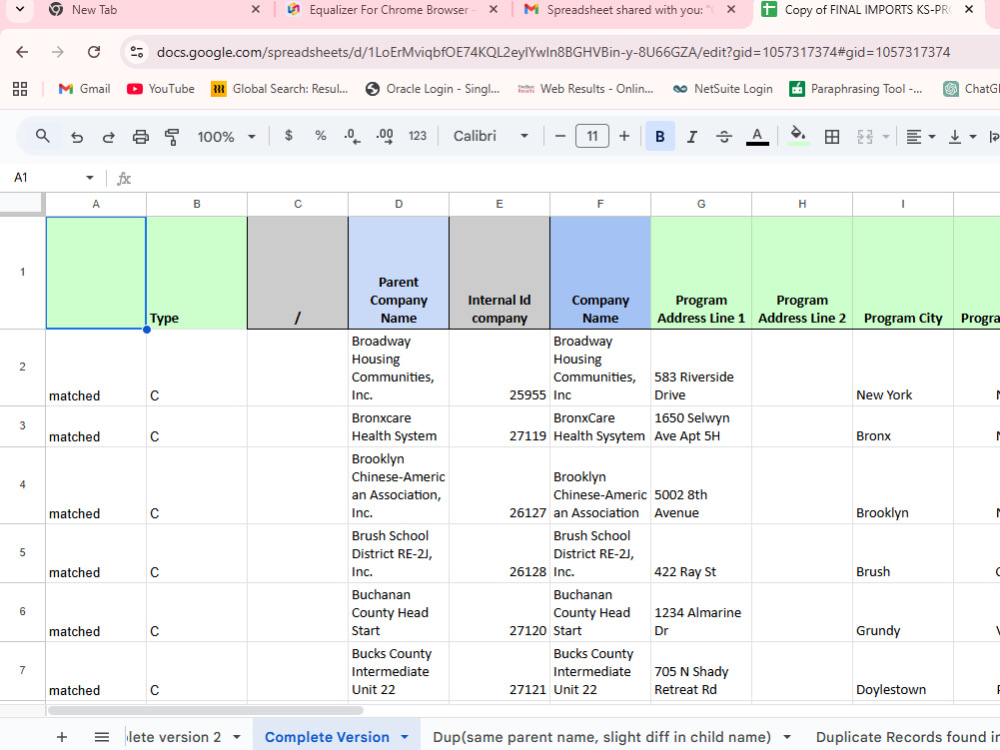Select the cell 583 Riverside Drive
This screenshot has width=1000, height=750.
pos(701,368)
